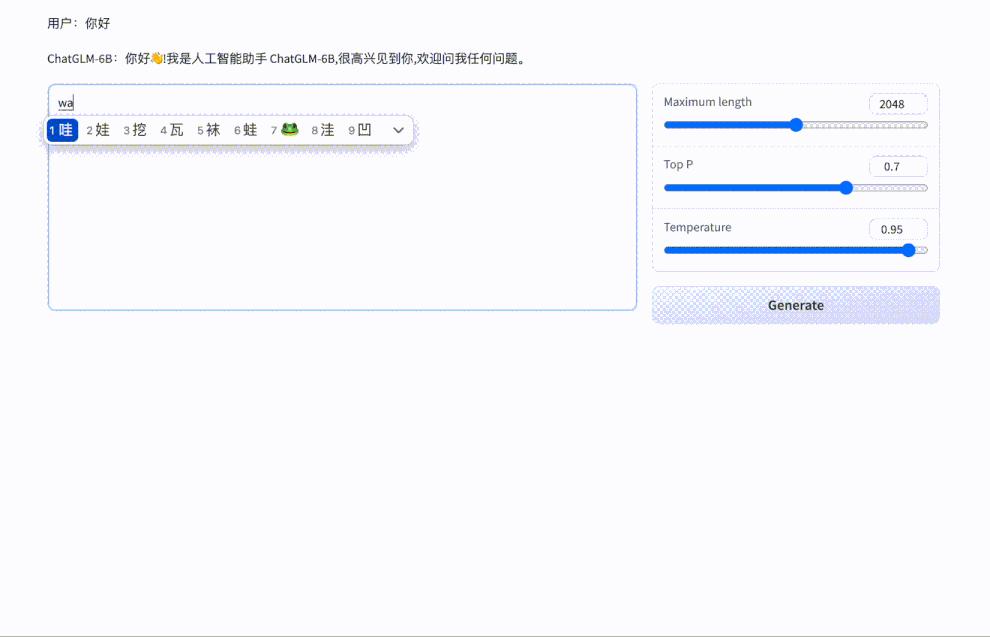Select candidate 2 娃 from IME bar
The image size is (990, 637).
coord(97,130)
